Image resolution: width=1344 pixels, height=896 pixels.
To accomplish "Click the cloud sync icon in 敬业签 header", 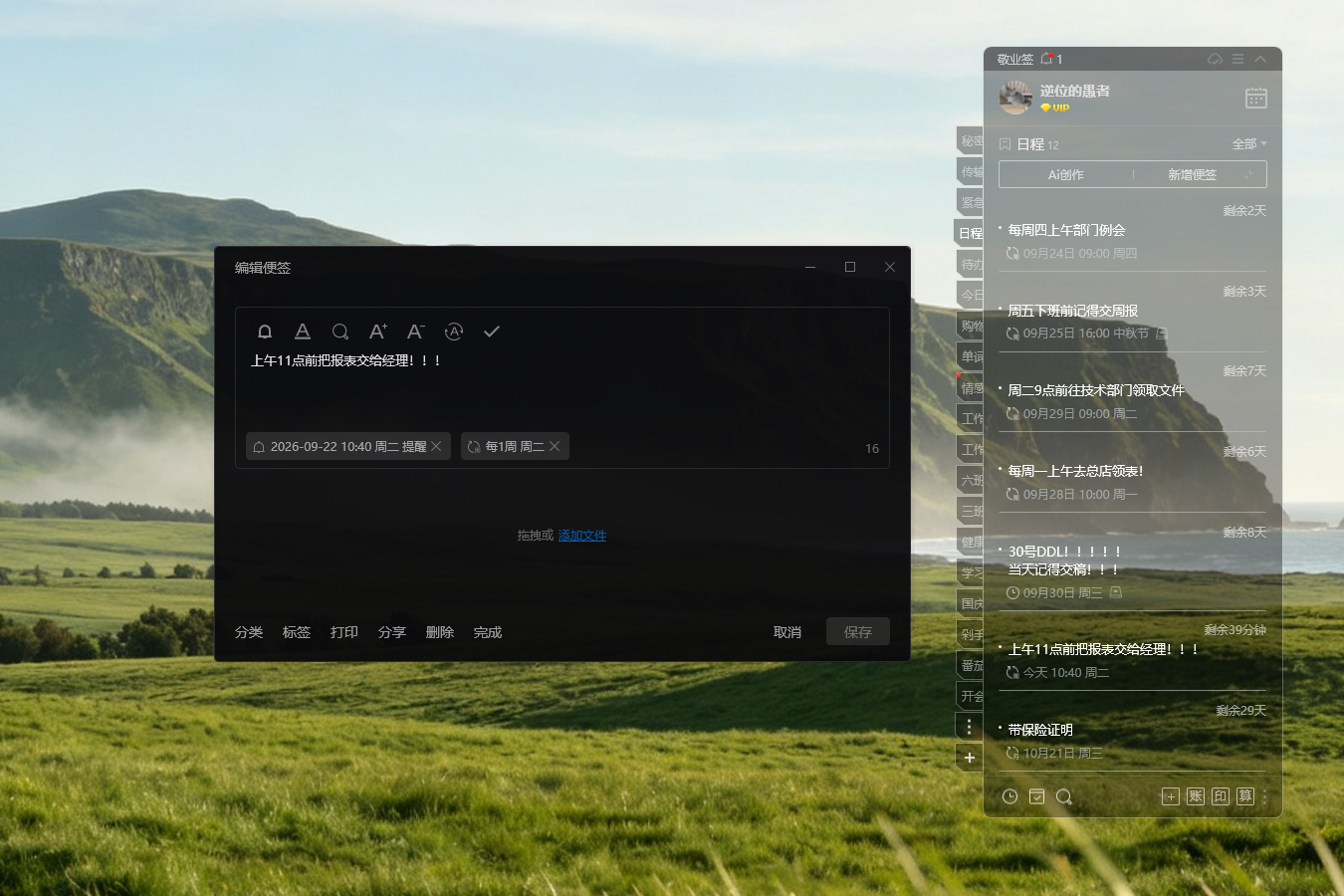I will (x=1215, y=59).
